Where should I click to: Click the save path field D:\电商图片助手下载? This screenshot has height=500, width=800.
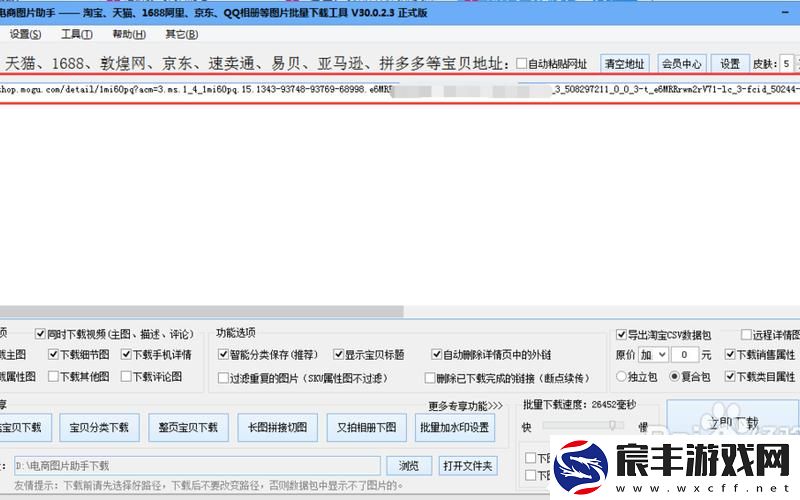pyautogui.click(x=197, y=466)
